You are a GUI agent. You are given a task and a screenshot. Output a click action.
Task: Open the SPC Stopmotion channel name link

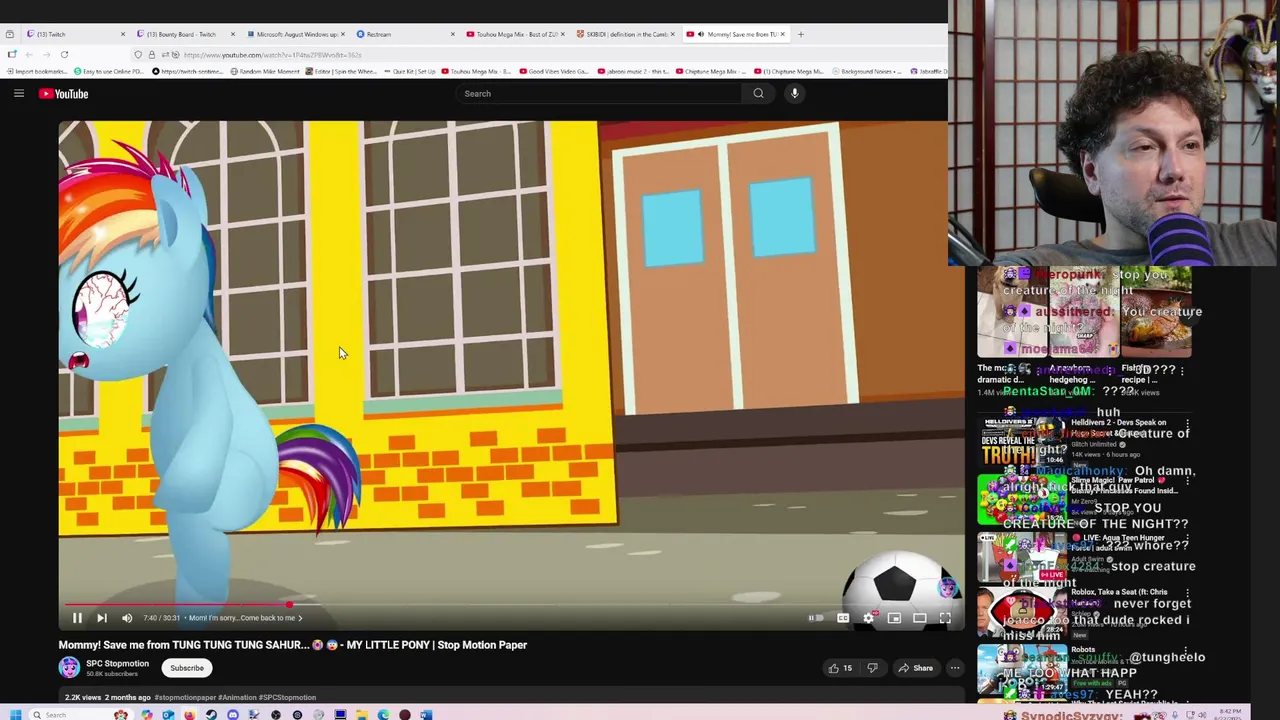pyautogui.click(x=117, y=663)
